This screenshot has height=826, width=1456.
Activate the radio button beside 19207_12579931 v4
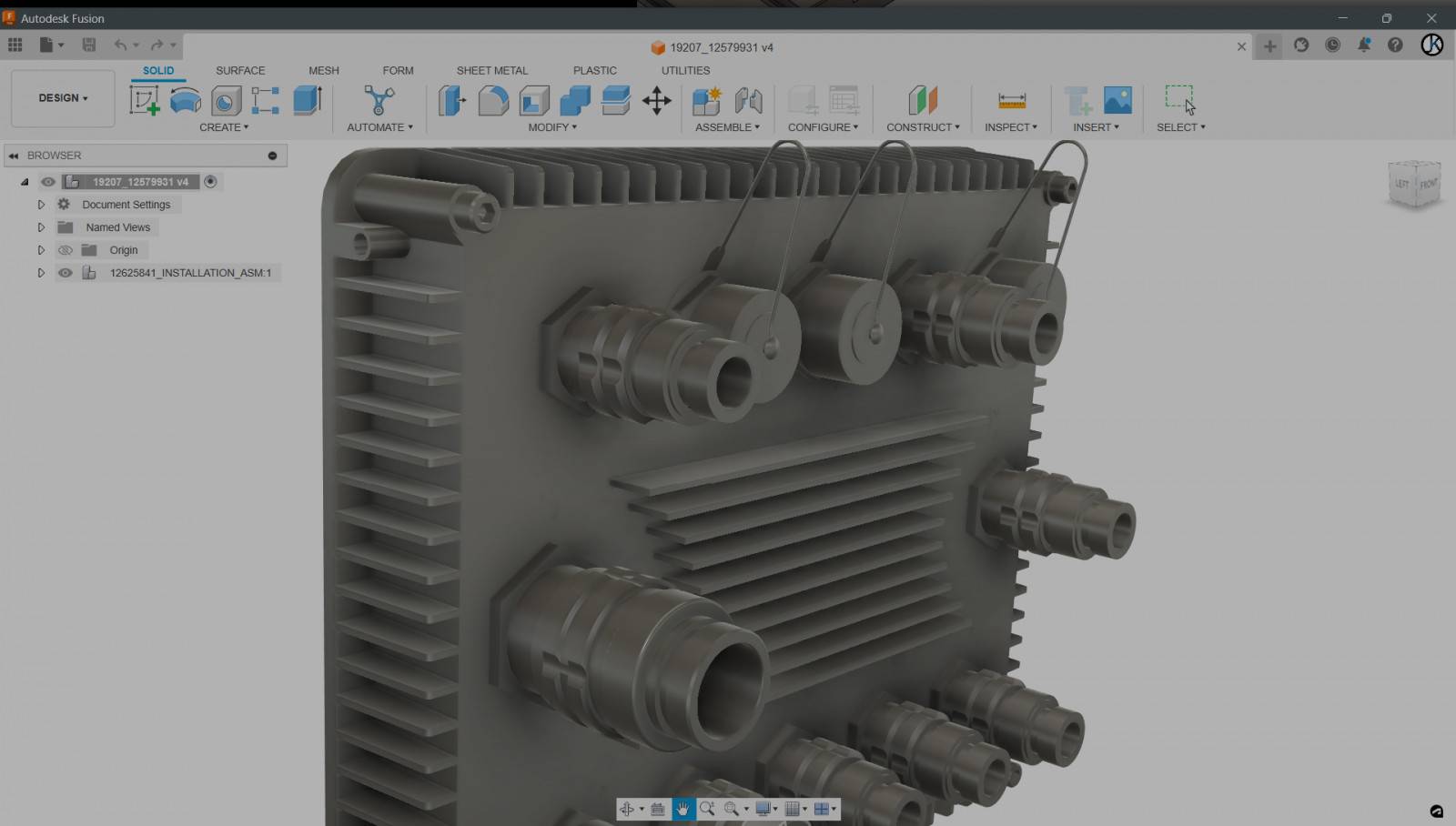(x=210, y=182)
